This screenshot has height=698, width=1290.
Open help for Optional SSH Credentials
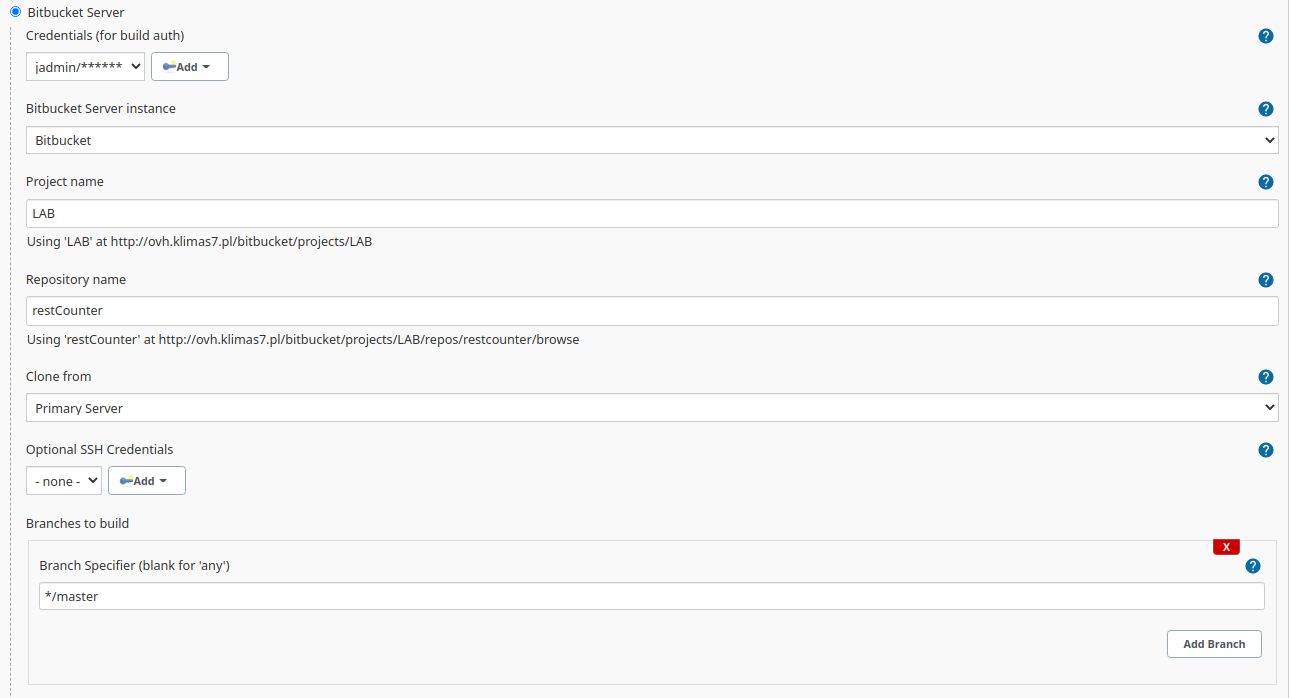(x=1265, y=450)
